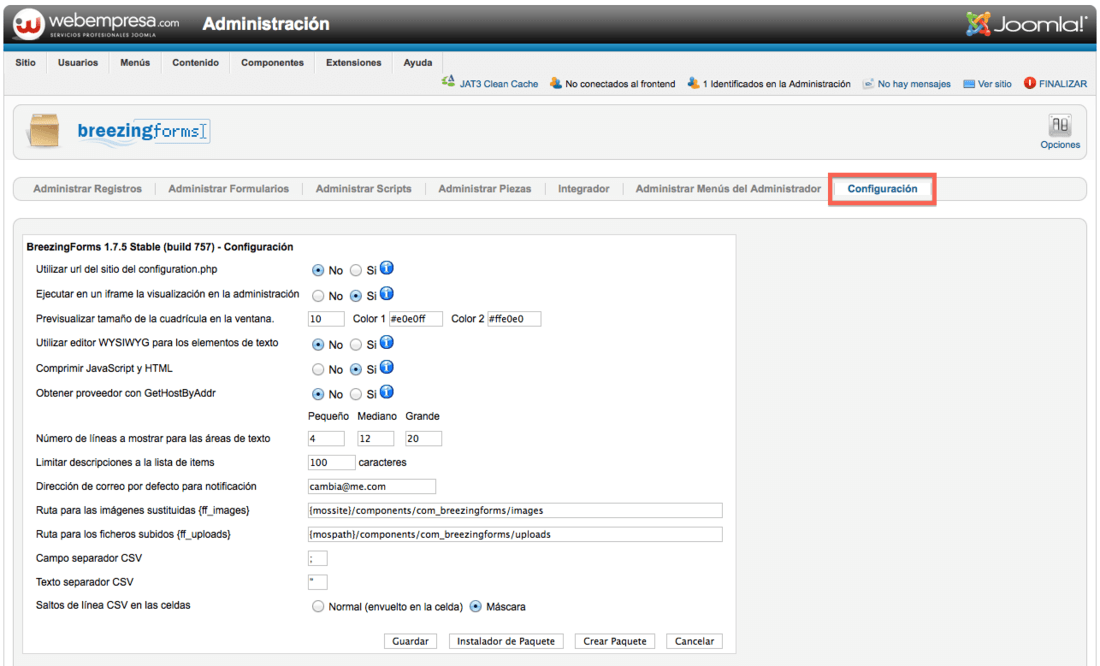1100x666 pixels.
Task: Select No for GetHostByAddr option
Action: click(x=318, y=394)
